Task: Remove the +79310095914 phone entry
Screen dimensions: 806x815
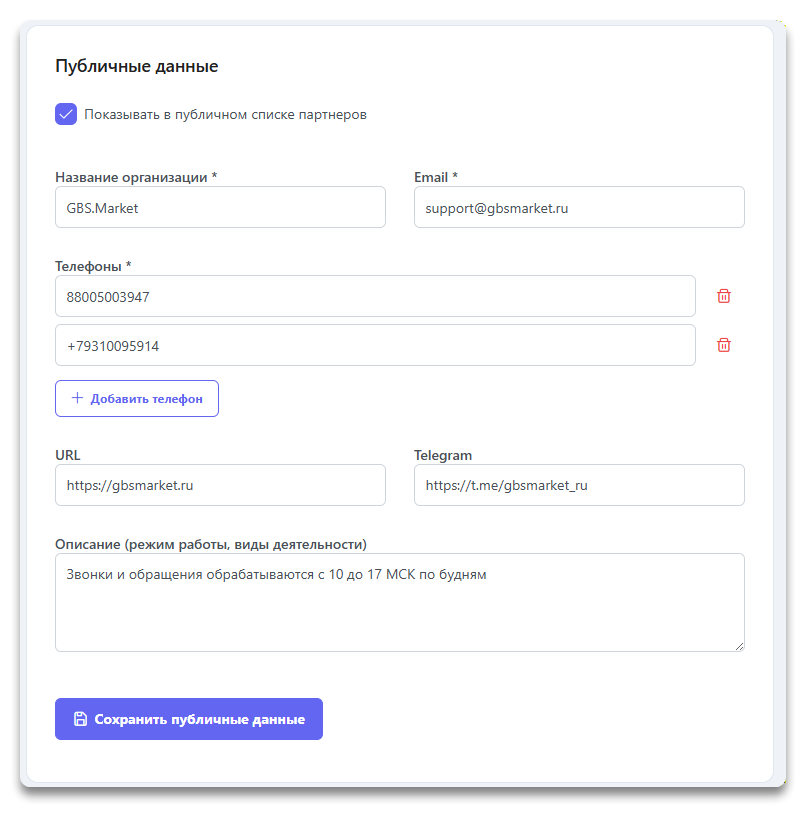Action: tap(724, 345)
